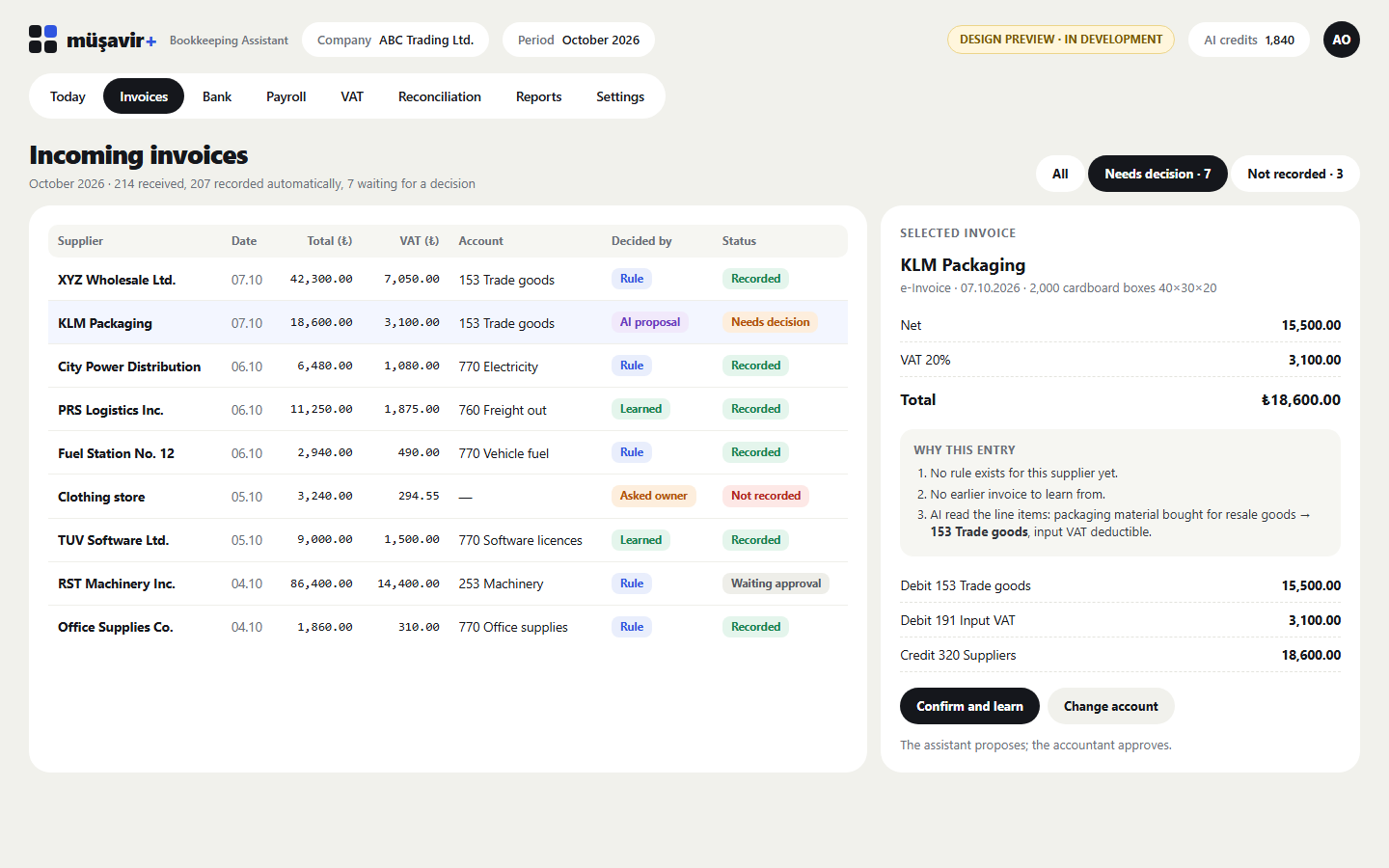Click the VAT 20% line
The height and width of the screenshot is (868, 1389).
(1120, 360)
